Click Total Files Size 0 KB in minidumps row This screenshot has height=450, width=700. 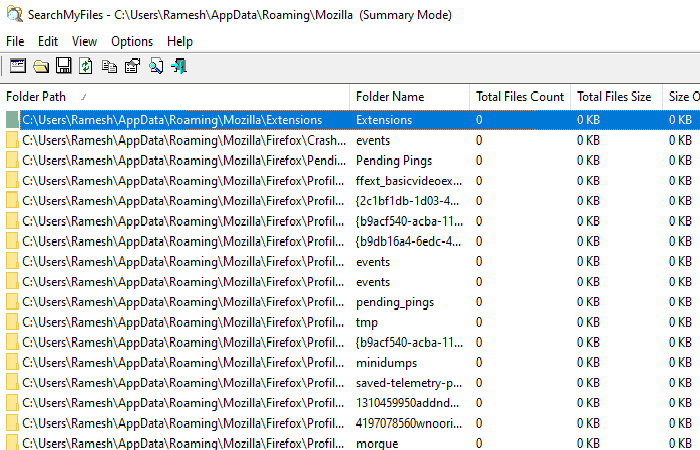[x=588, y=363]
